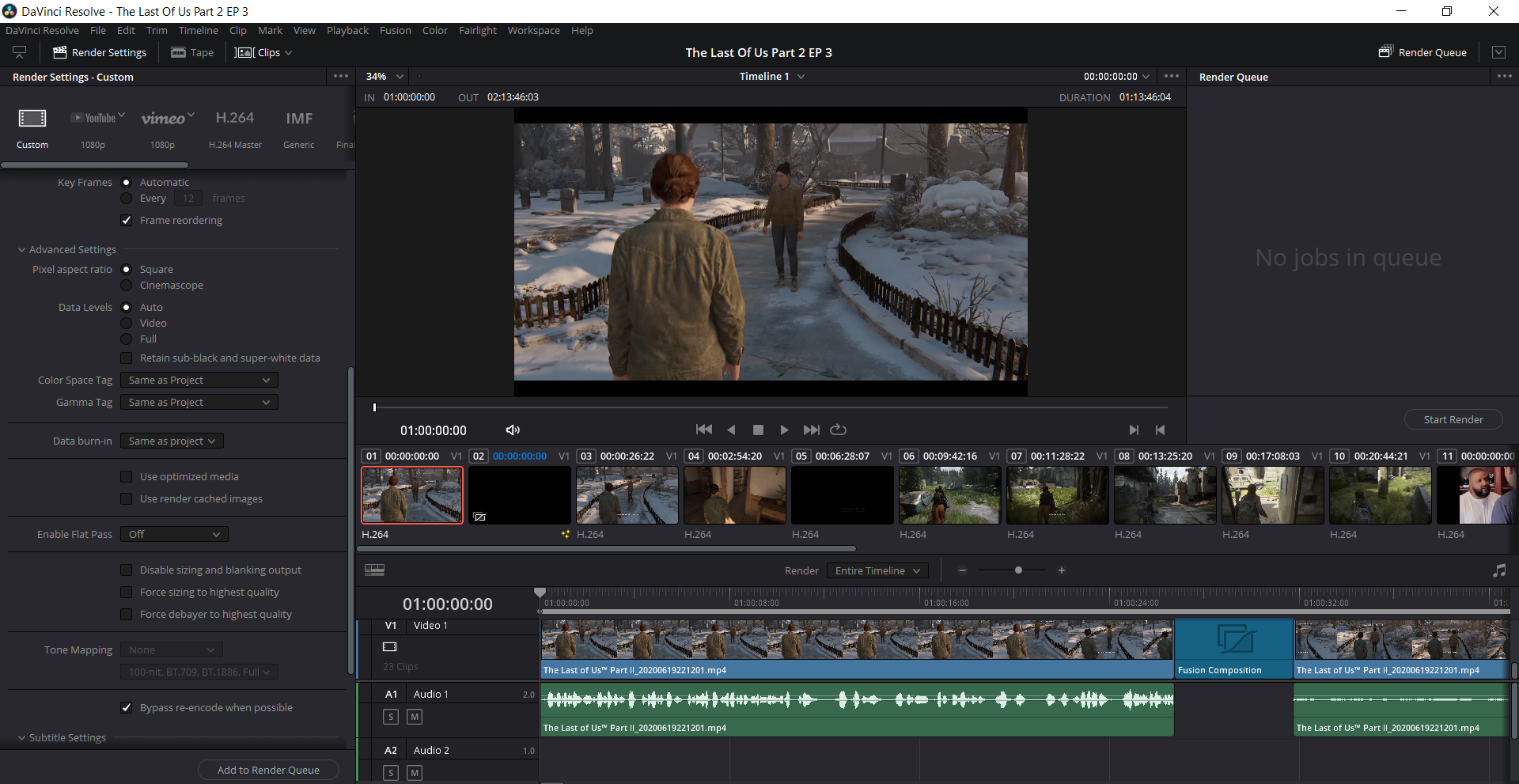Toggle the Render Settings toolbar button
This screenshot has width=1519, height=784.
100,53
